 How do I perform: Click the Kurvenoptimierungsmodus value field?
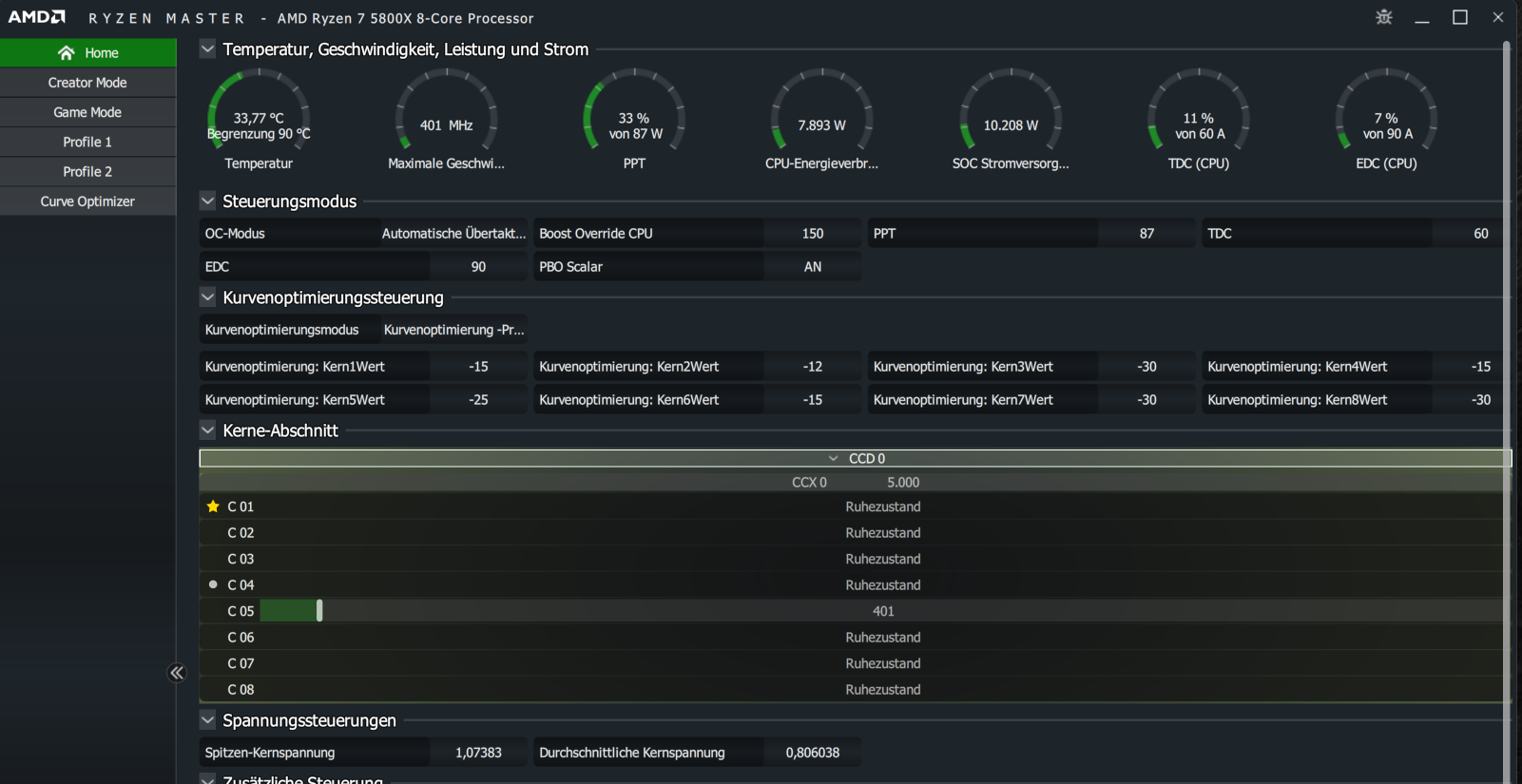(453, 330)
